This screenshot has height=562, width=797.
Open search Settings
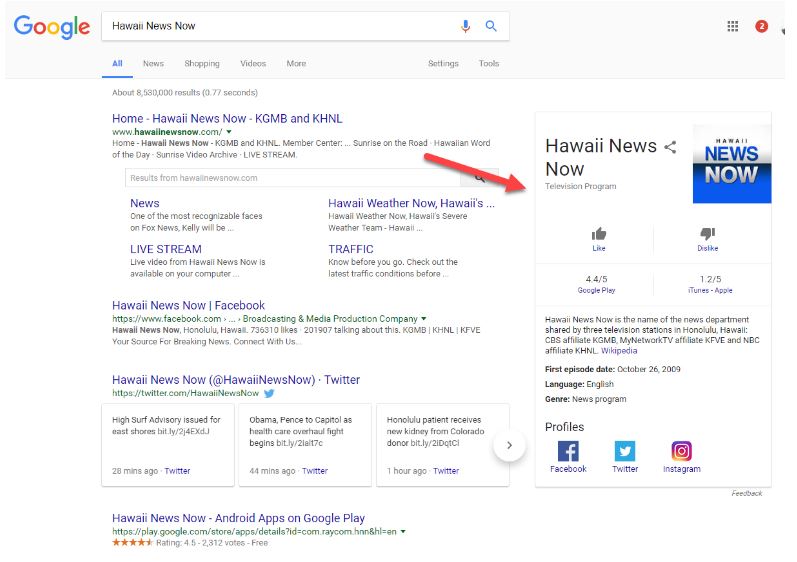pyautogui.click(x=443, y=64)
